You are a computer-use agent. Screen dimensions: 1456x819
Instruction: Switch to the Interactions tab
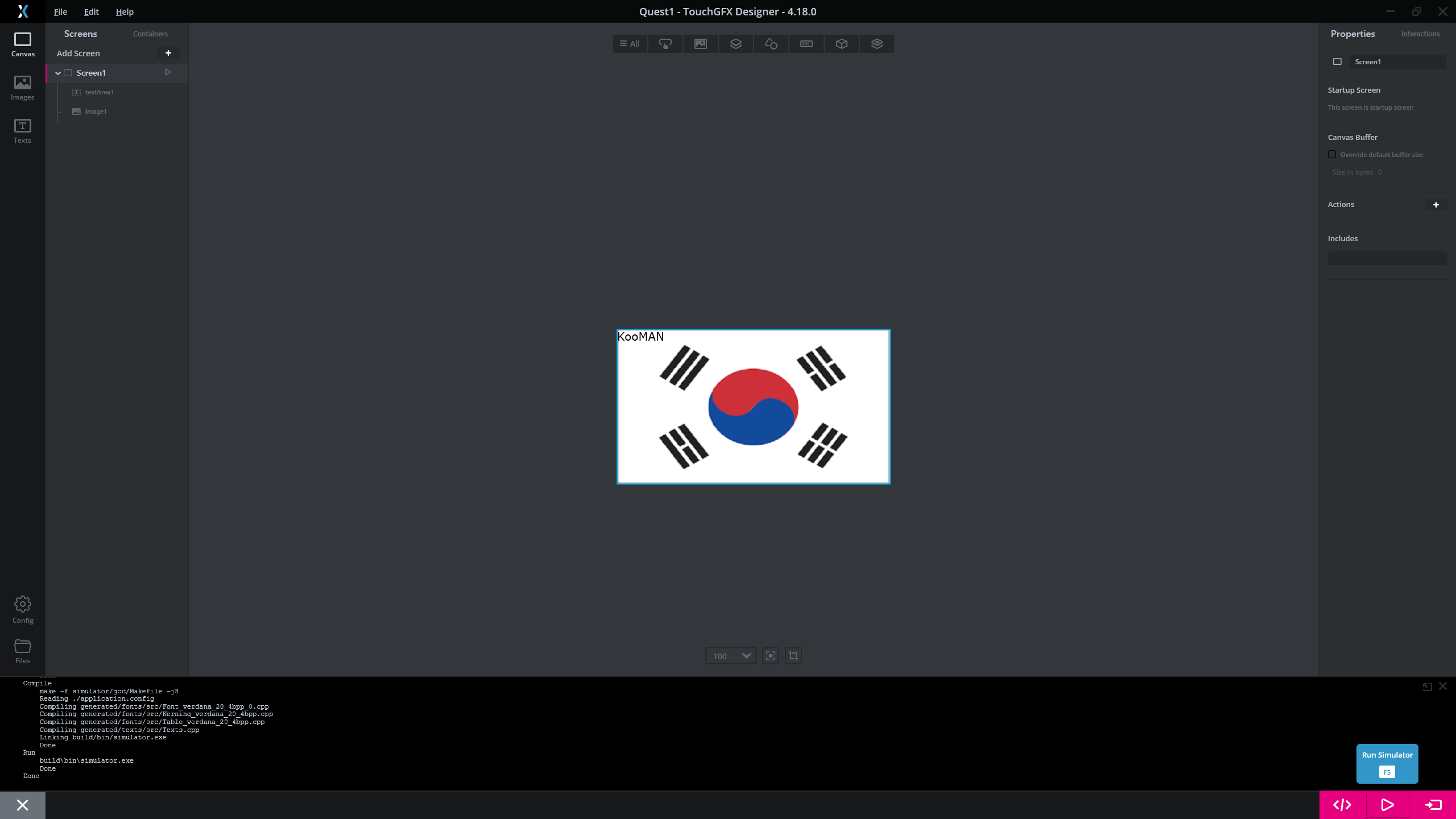pos(1420,34)
